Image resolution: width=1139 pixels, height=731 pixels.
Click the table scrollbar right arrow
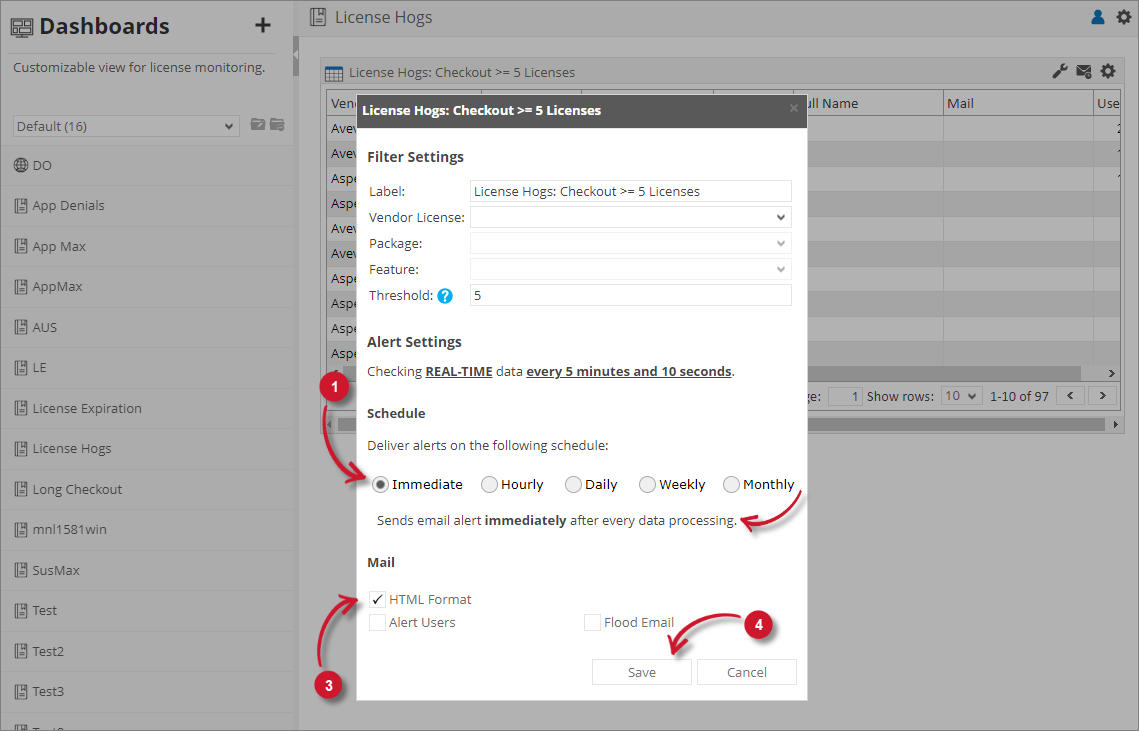click(1111, 373)
